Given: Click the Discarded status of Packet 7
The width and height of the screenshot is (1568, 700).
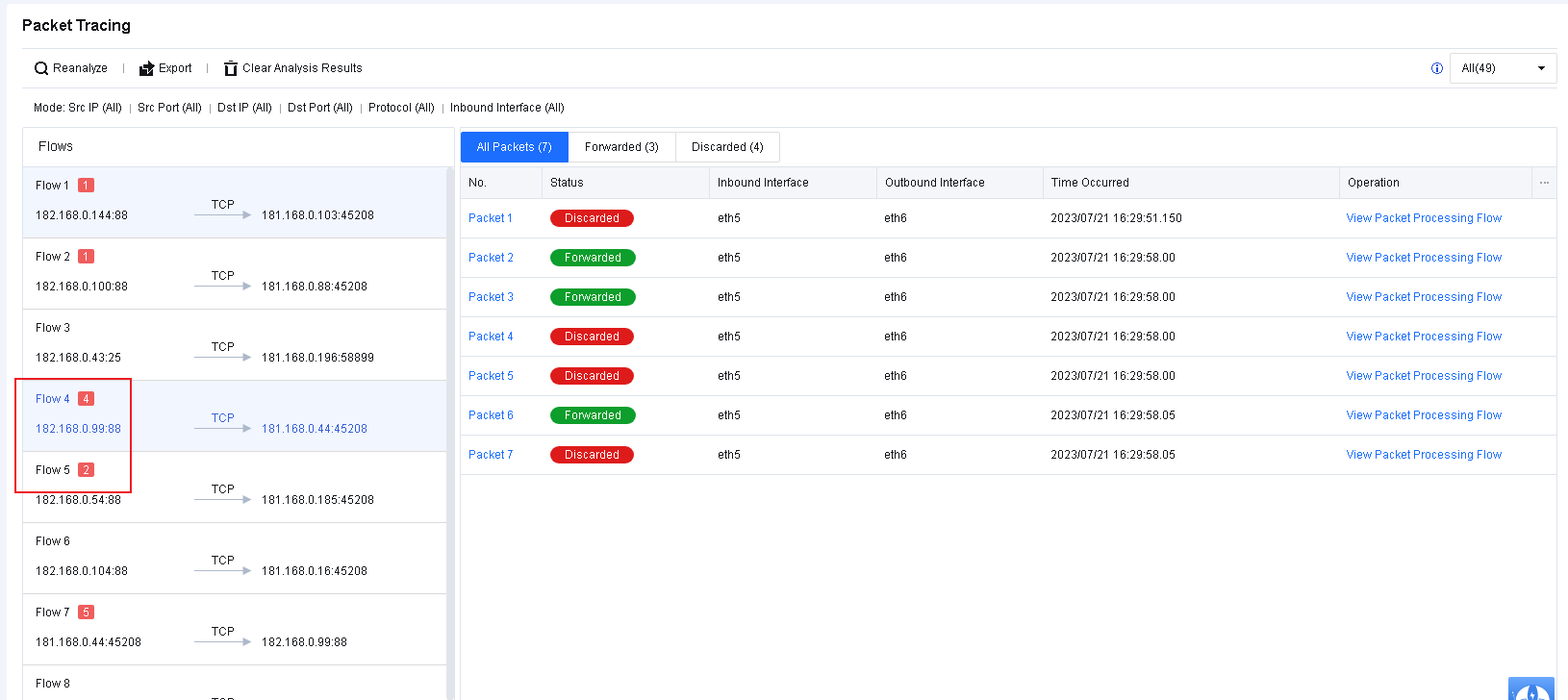Looking at the screenshot, I should (x=592, y=455).
